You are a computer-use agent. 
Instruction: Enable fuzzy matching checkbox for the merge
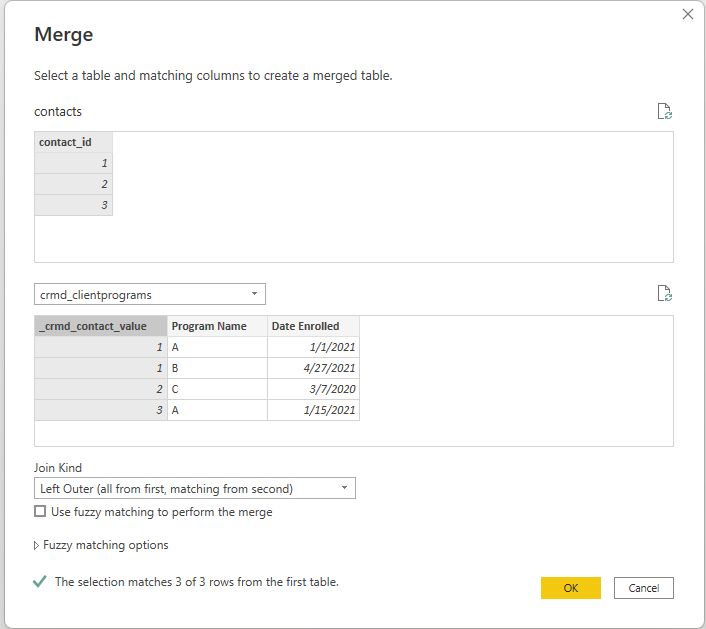point(40,511)
